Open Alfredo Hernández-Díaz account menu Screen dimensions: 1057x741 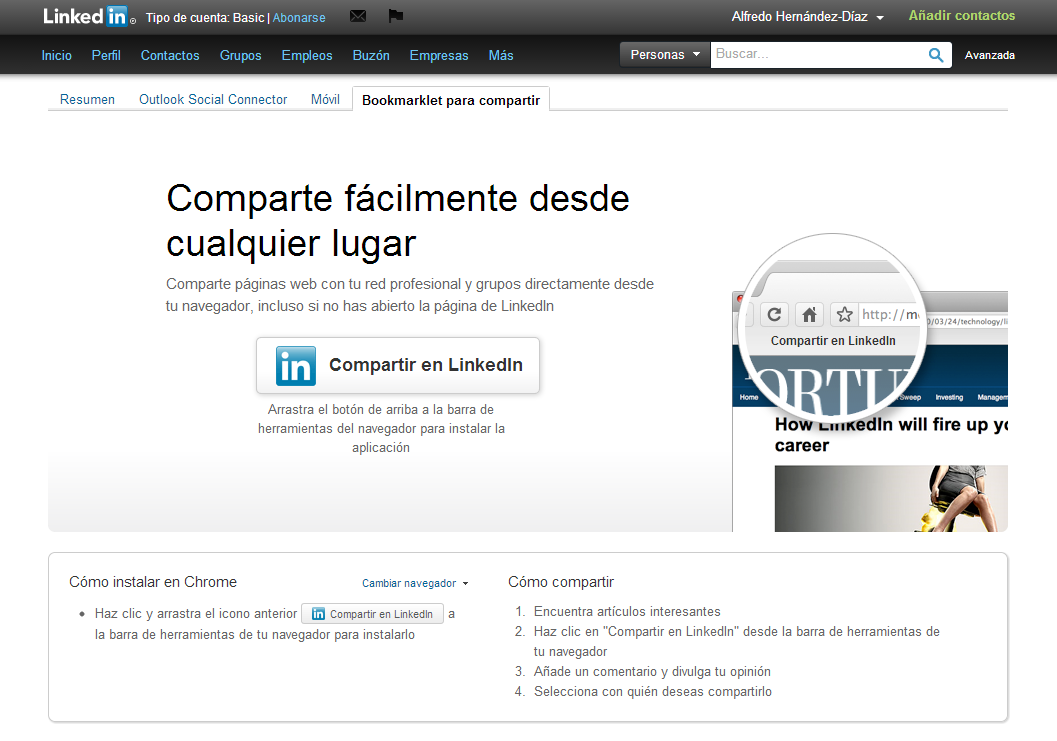(807, 17)
